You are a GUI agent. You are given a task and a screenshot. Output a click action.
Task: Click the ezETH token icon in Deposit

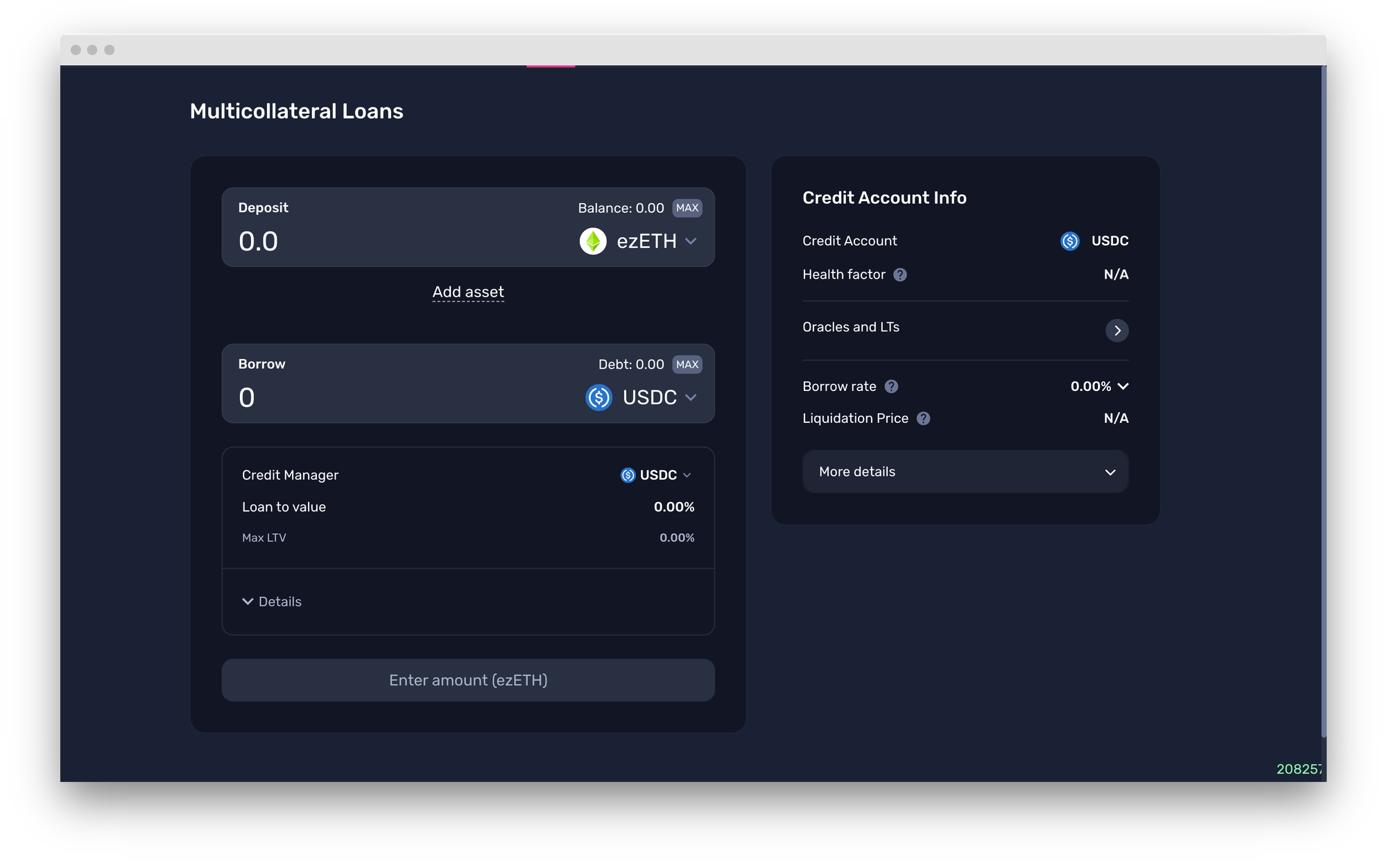tap(593, 241)
